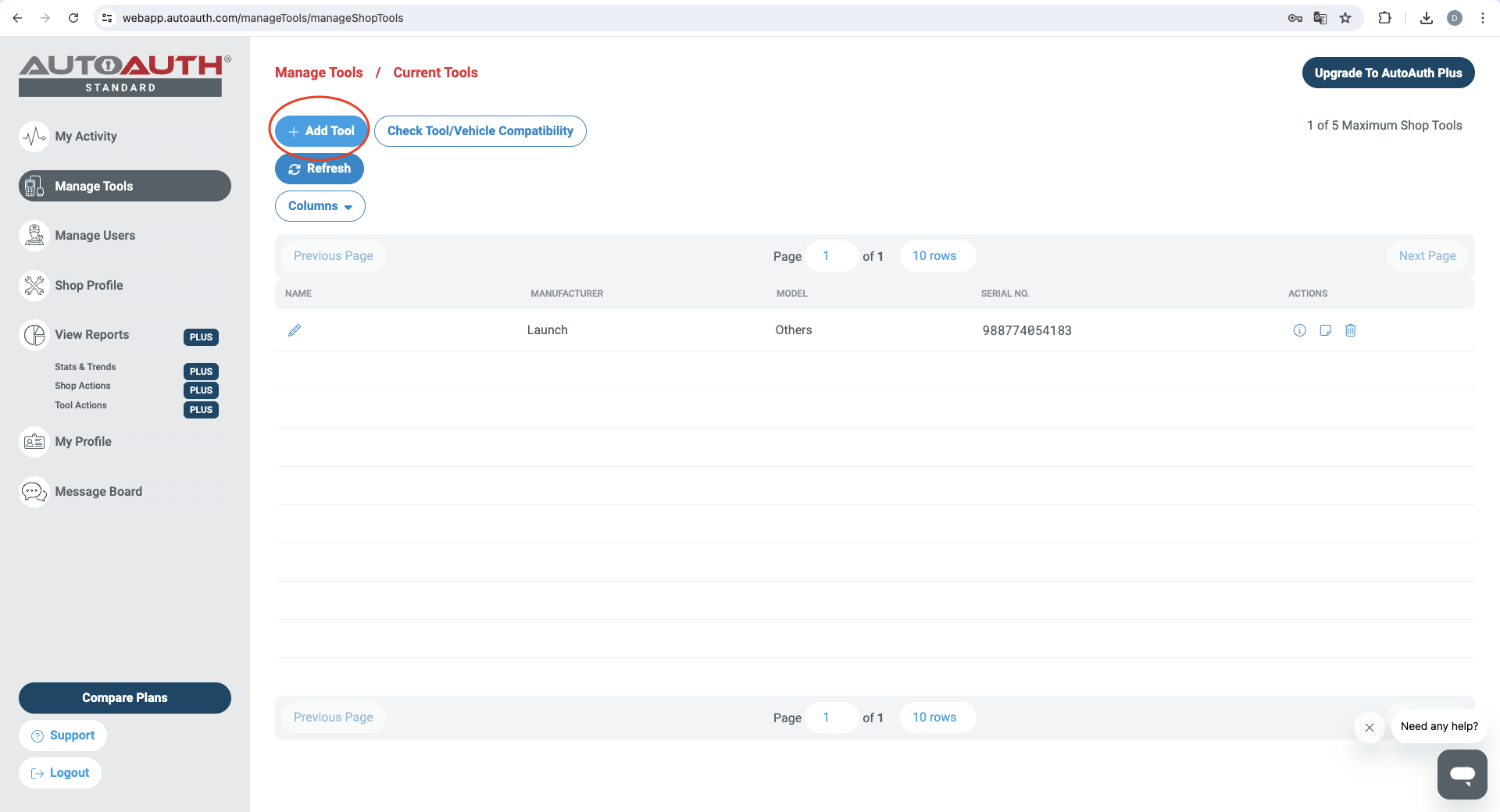Bookmark page with the star icon
The height and width of the screenshot is (812, 1500).
pos(1345,18)
